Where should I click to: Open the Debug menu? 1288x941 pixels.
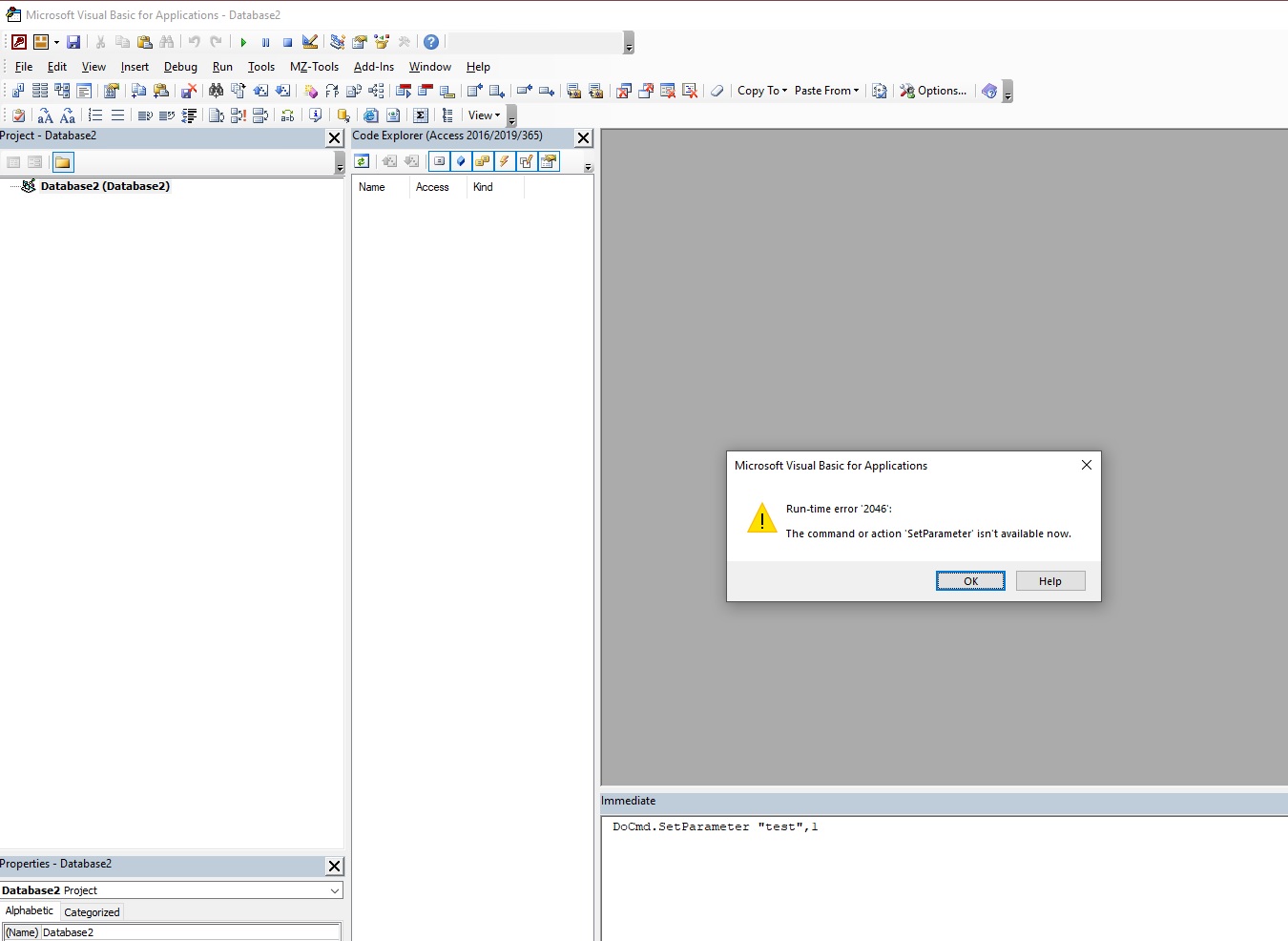180,67
